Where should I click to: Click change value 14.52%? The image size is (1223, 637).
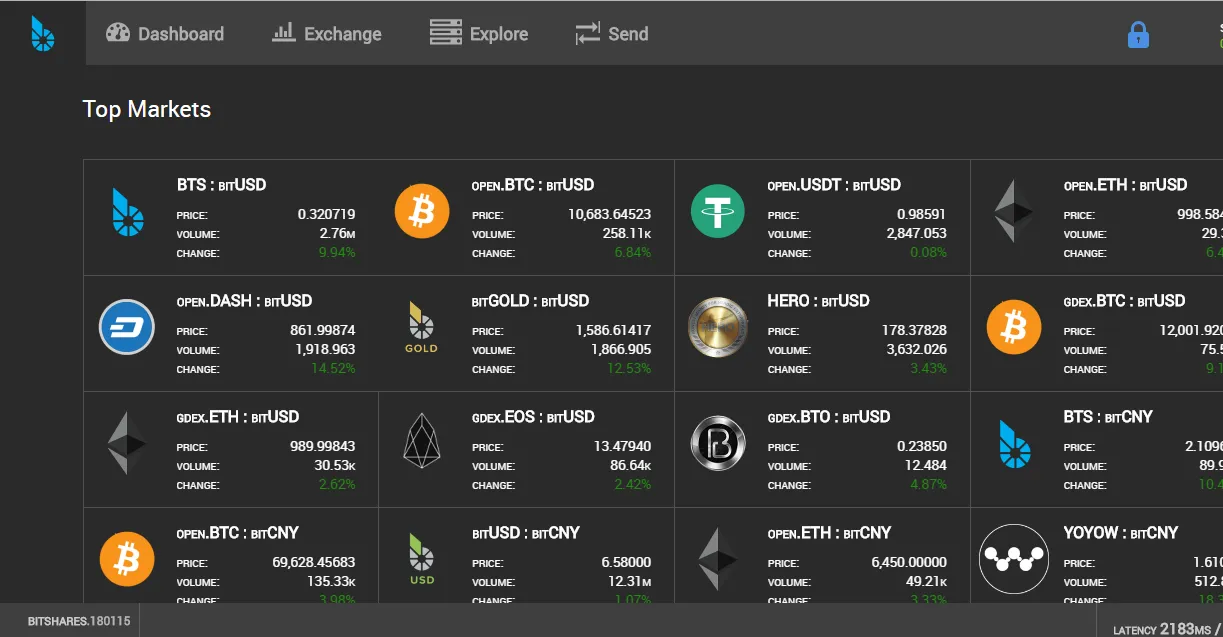pyautogui.click(x=333, y=368)
